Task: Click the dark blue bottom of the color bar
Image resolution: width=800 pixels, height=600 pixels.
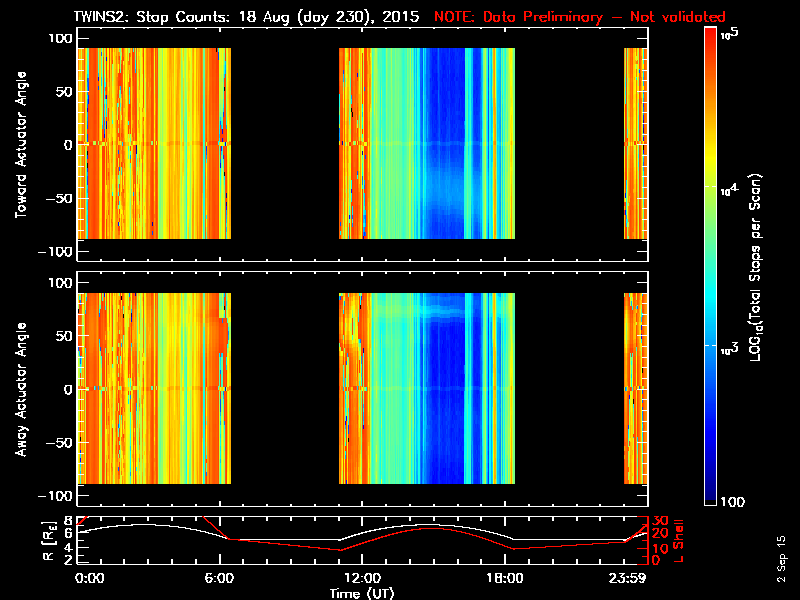Action: tap(711, 495)
